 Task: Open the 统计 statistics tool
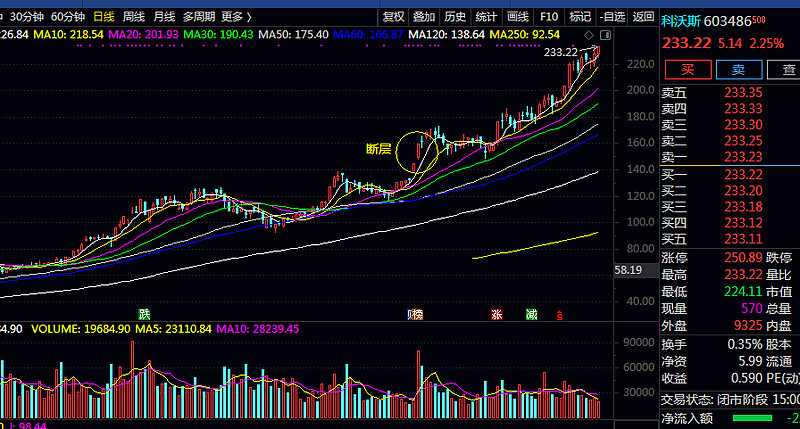click(x=486, y=17)
